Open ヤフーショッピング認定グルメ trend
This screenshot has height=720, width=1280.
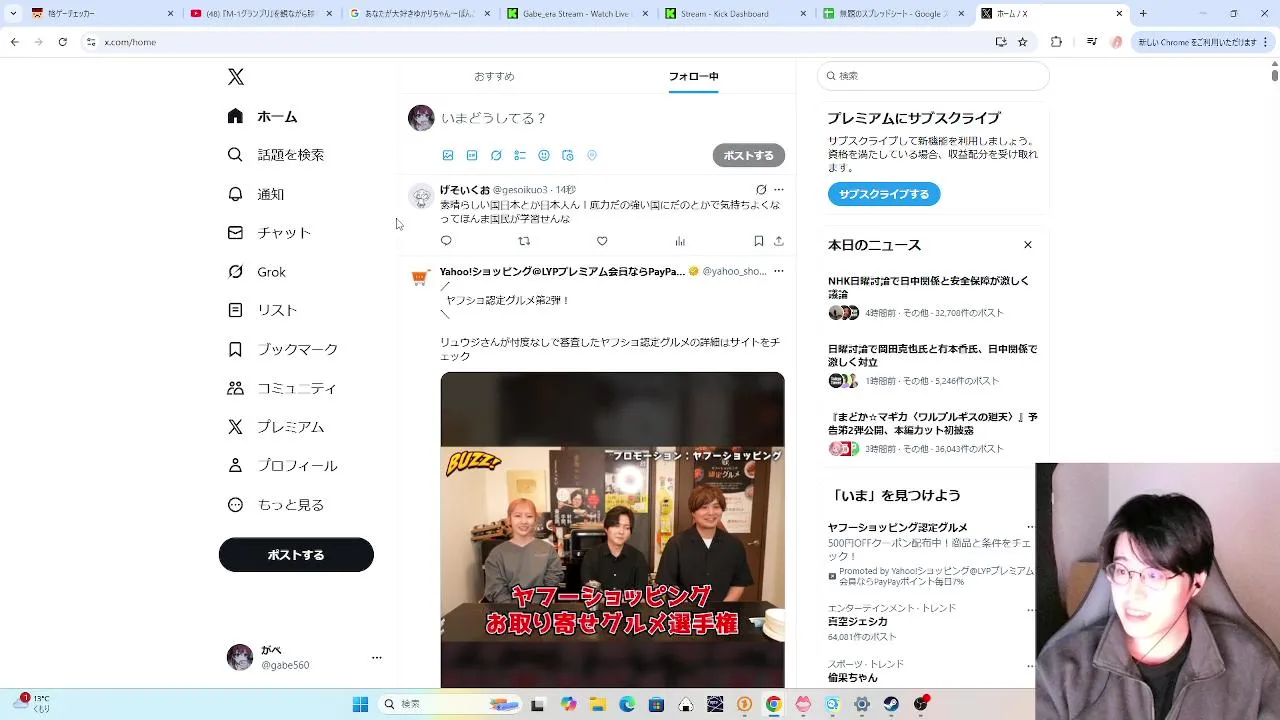[x=897, y=527]
